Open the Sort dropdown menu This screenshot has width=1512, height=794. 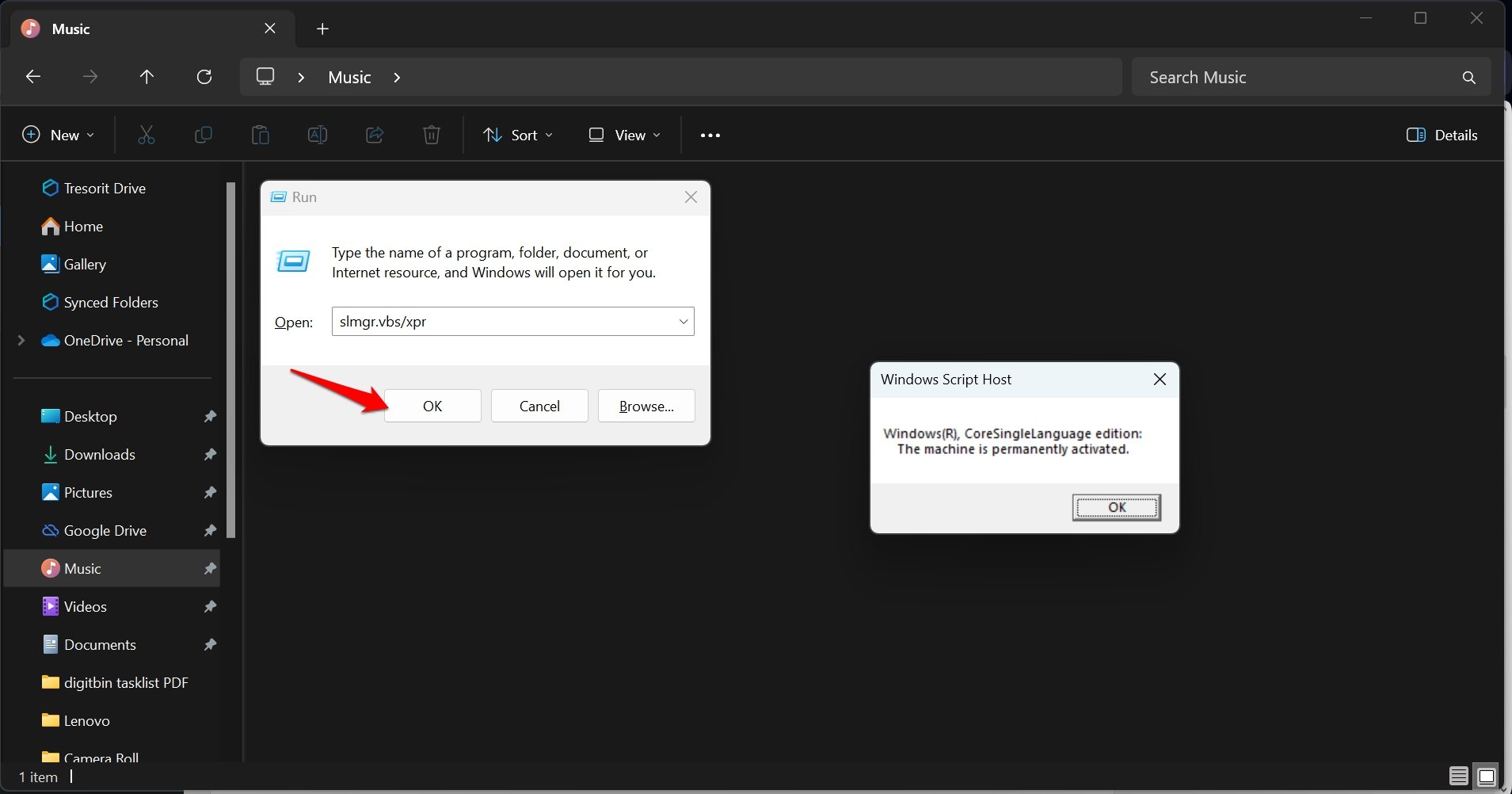519,136
